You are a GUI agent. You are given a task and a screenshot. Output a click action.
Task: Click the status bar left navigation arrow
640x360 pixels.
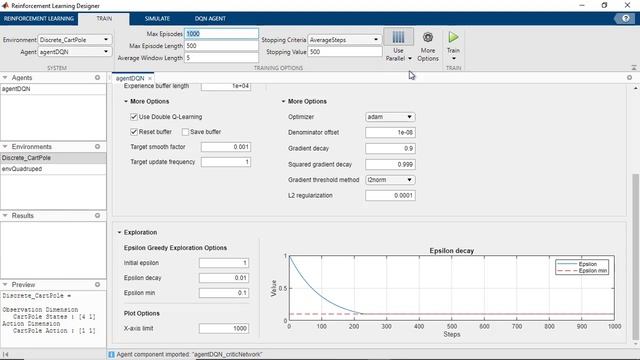point(5,355)
